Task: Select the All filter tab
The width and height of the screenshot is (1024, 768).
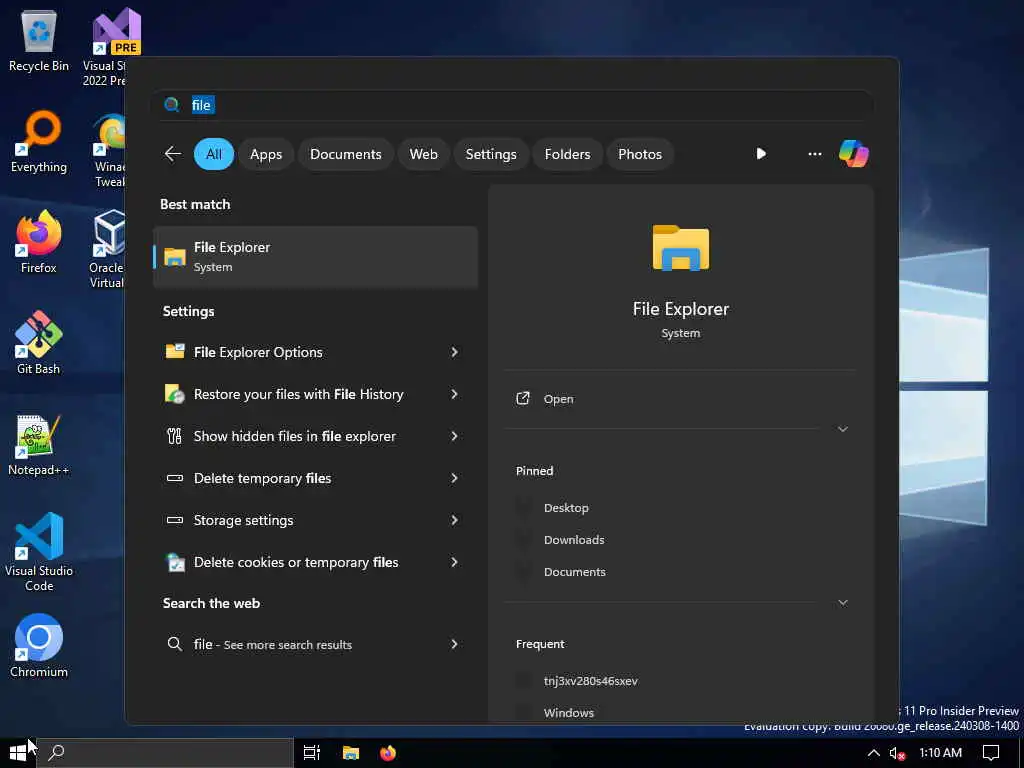Action: pyautogui.click(x=214, y=154)
